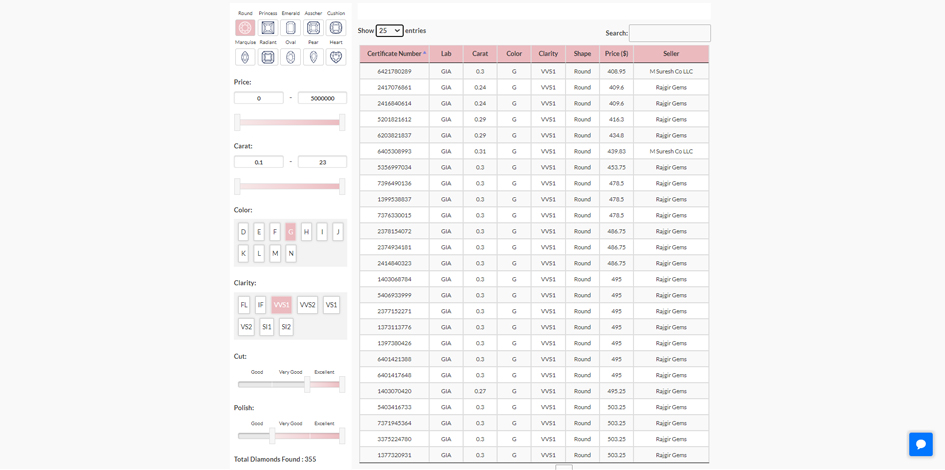Image resolution: width=945 pixels, height=470 pixels.
Task: Select the Princess diamond shape icon
Action: [x=268, y=28]
